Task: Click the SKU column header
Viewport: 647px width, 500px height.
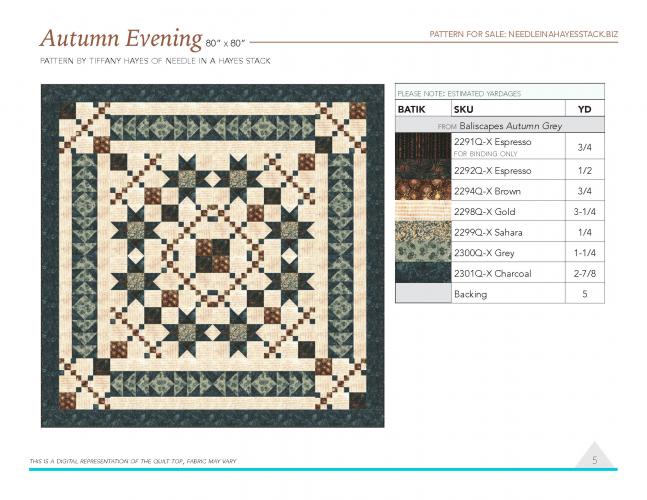Action: (x=463, y=108)
